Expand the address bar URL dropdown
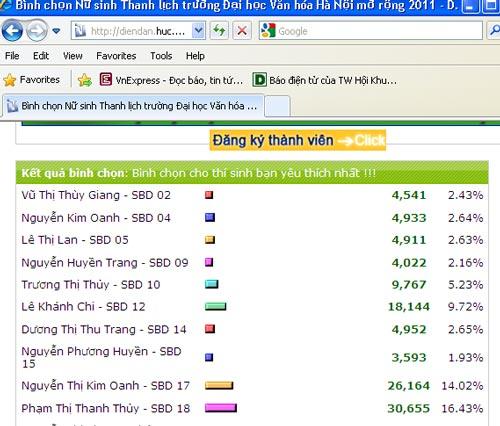Screen dimensions: 500x426 198,31
